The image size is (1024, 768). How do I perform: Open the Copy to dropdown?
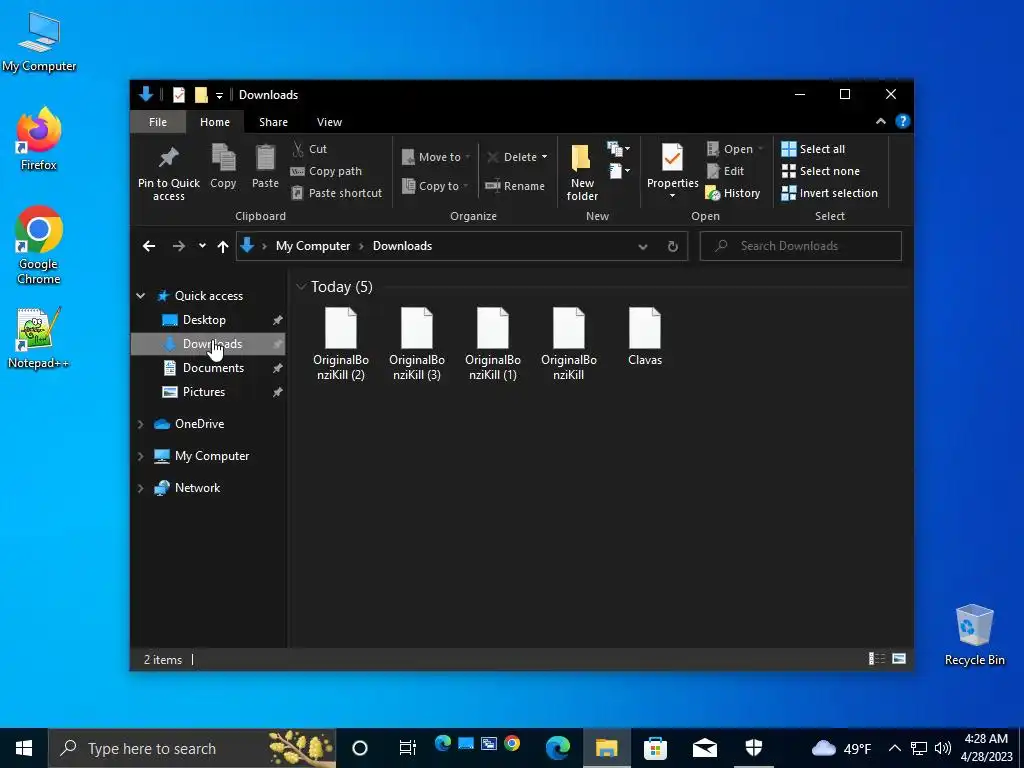(435, 186)
